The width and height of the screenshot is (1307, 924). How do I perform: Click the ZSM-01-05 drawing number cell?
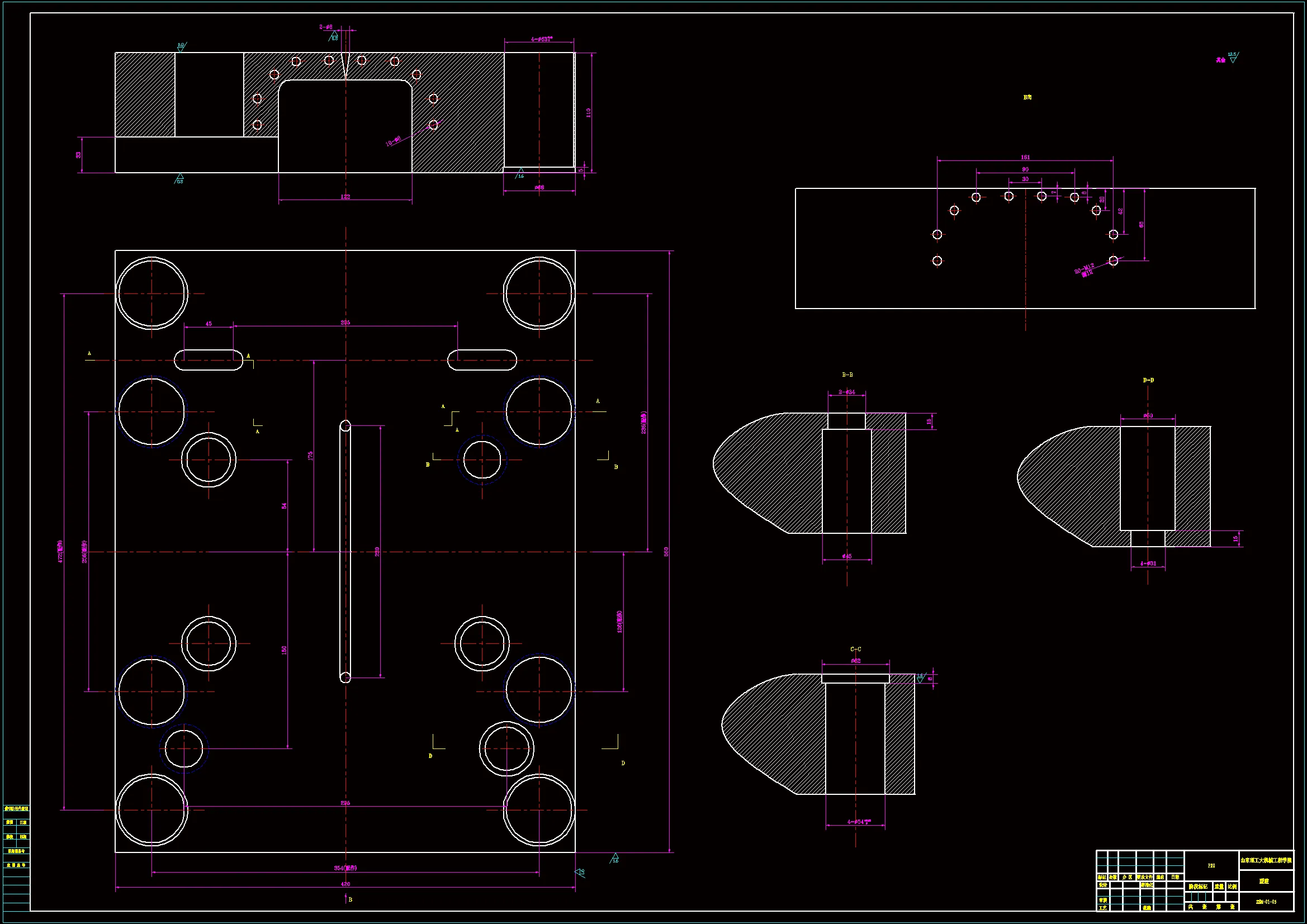click(x=1266, y=902)
